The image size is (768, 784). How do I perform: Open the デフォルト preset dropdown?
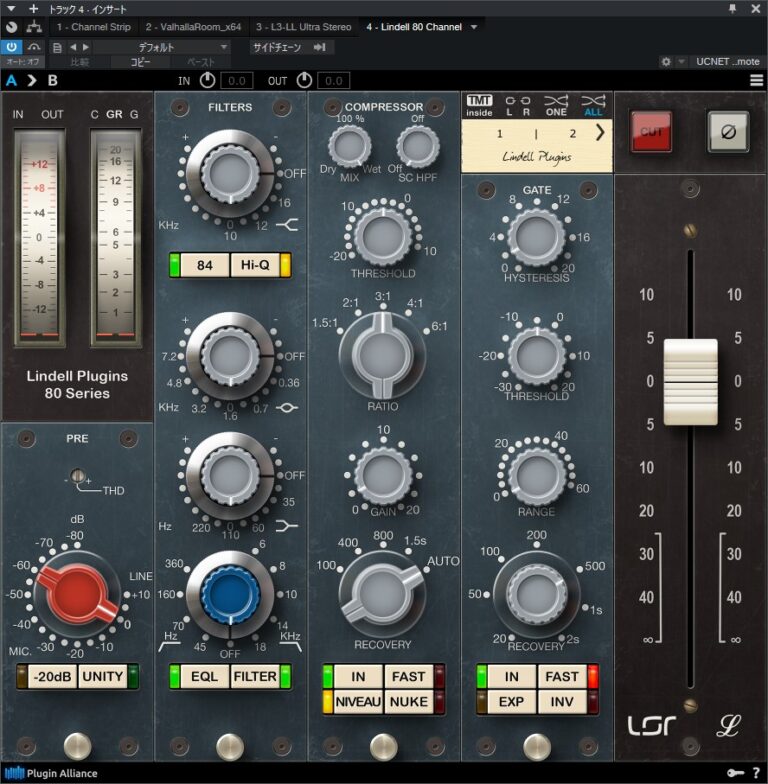(x=160, y=47)
